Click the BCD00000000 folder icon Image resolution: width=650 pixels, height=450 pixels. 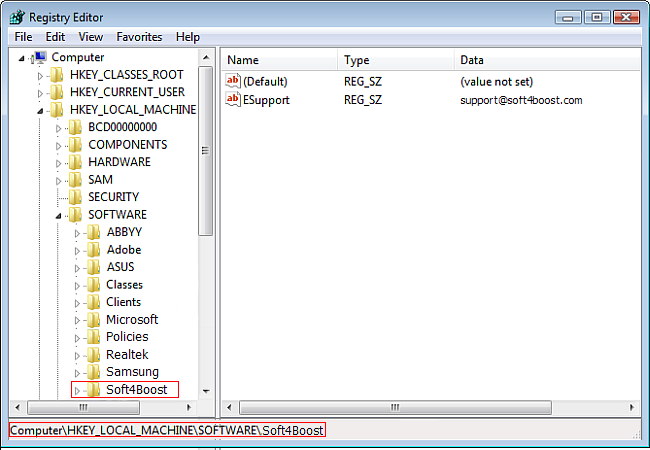(x=75, y=127)
